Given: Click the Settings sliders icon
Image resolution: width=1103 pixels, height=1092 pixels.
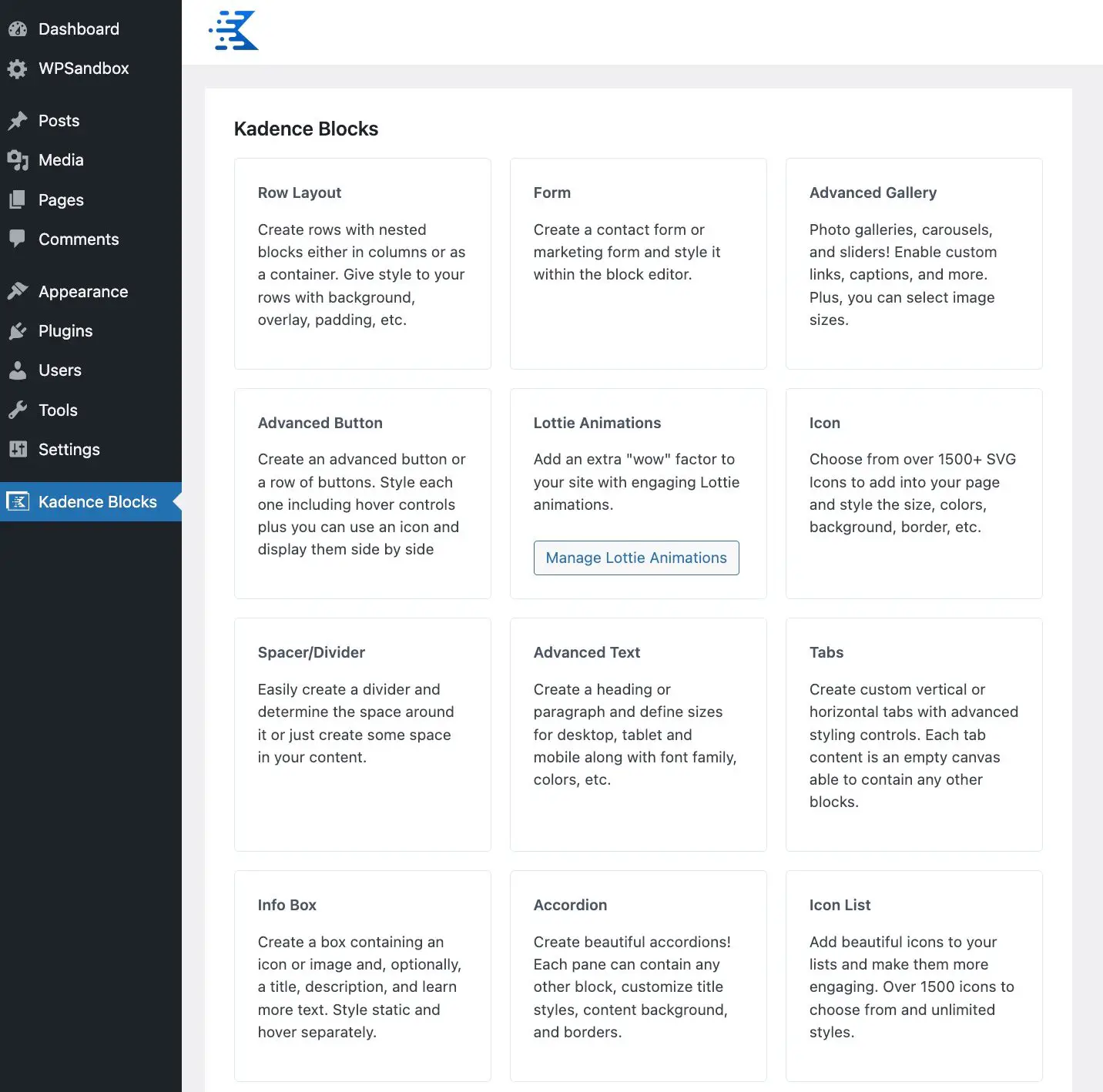Looking at the screenshot, I should click(18, 450).
